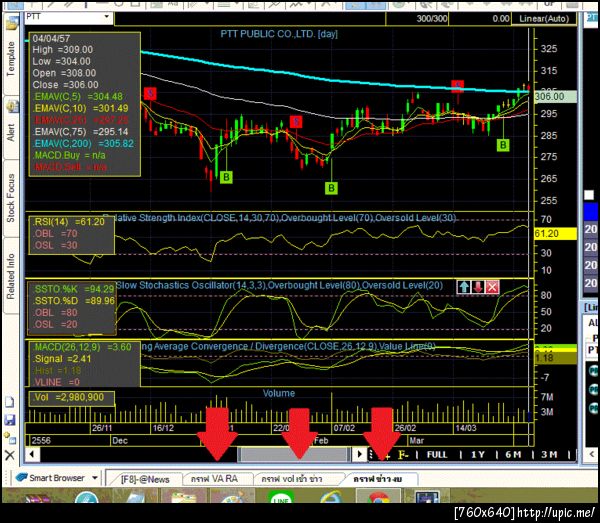Click the B buy marker near 07/02
Viewport: 600px width, 523px height.
coord(331,188)
